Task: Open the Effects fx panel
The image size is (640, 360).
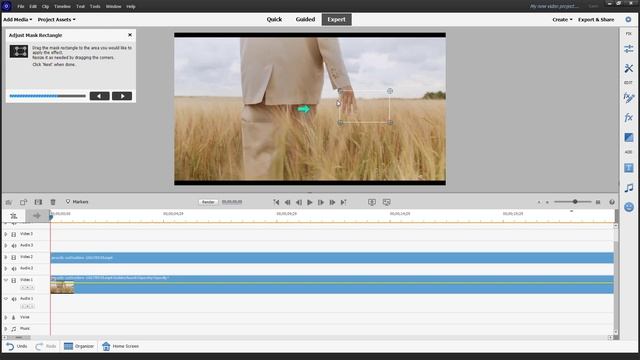Action: [x=629, y=118]
